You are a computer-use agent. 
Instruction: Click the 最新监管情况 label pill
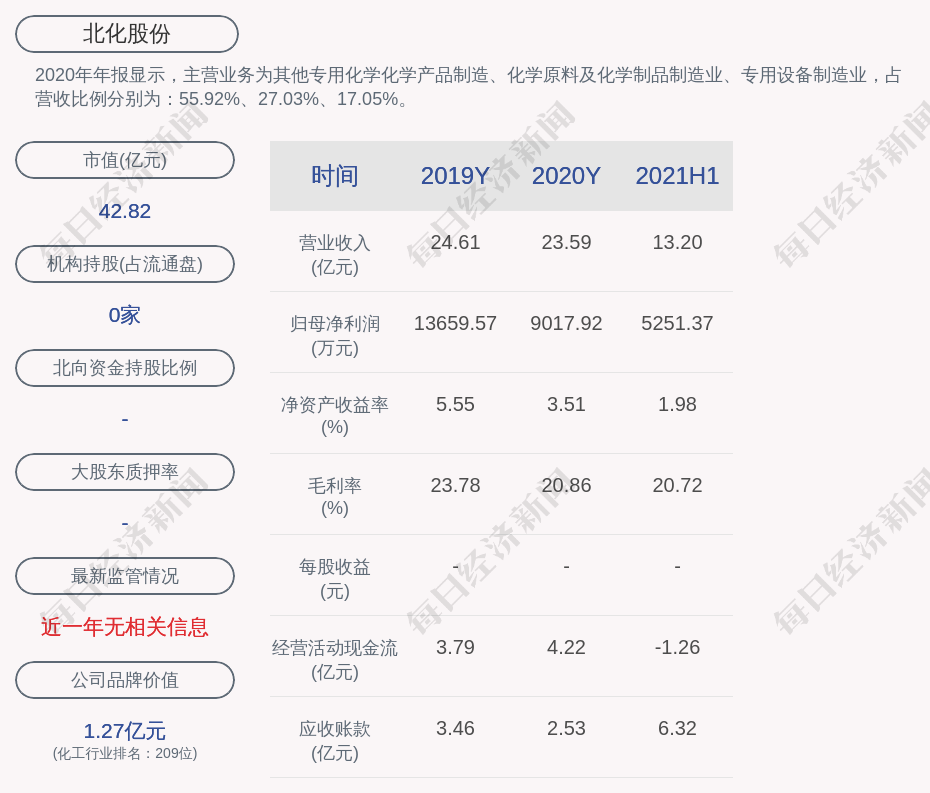pos(125,576)
